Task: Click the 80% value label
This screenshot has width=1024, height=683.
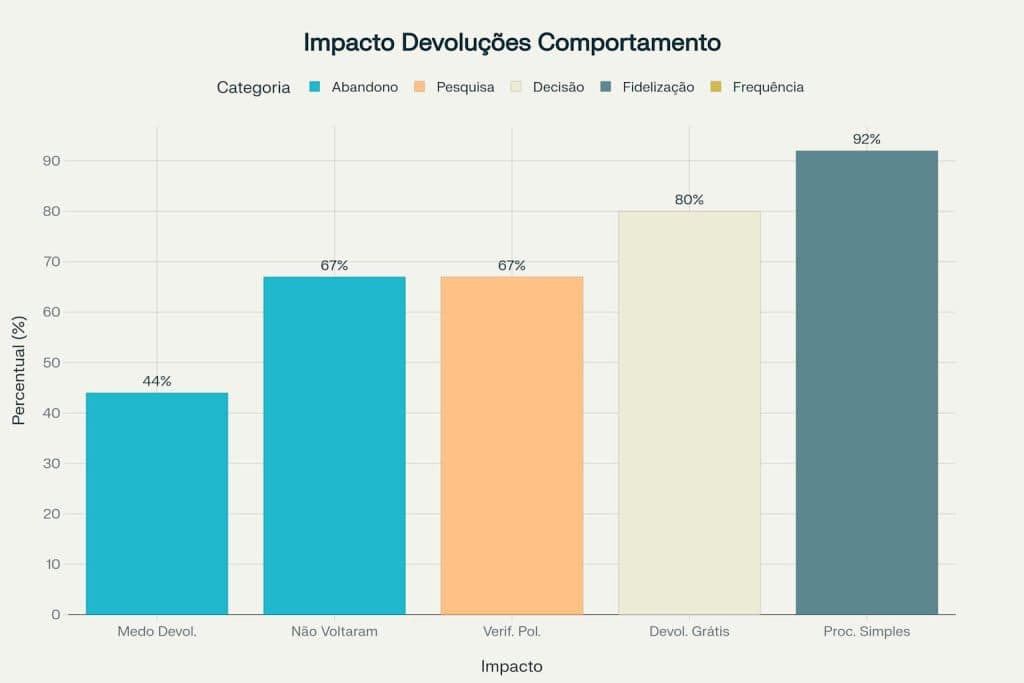Action: [689, 200]
